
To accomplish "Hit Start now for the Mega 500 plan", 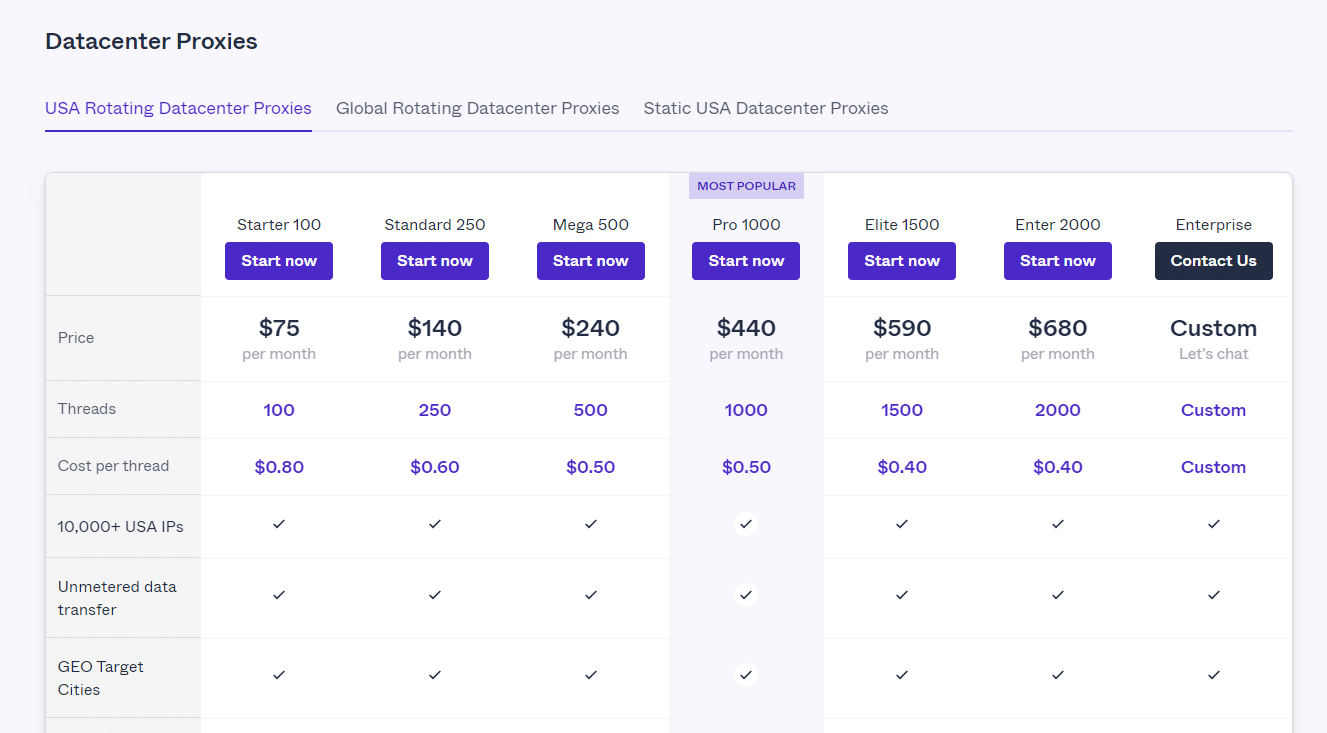I will point(591,261).
